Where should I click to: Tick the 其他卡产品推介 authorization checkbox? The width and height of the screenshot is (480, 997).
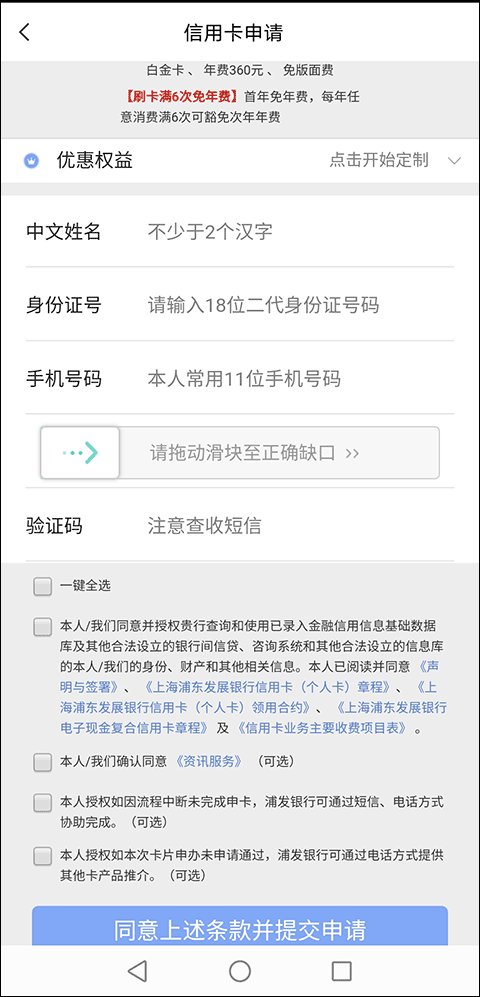[43, 856]
